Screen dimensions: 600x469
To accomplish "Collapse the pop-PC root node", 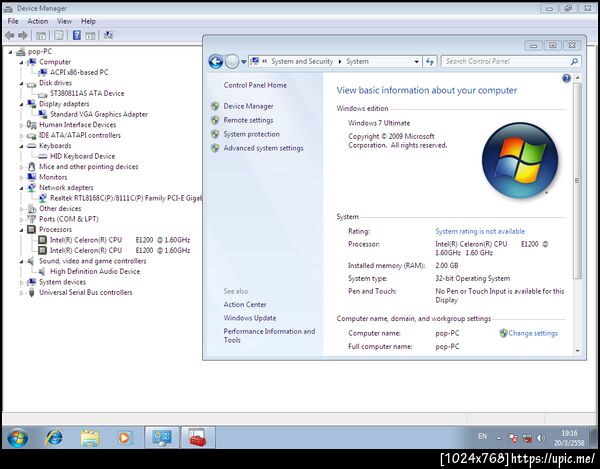I will point(10,52).
